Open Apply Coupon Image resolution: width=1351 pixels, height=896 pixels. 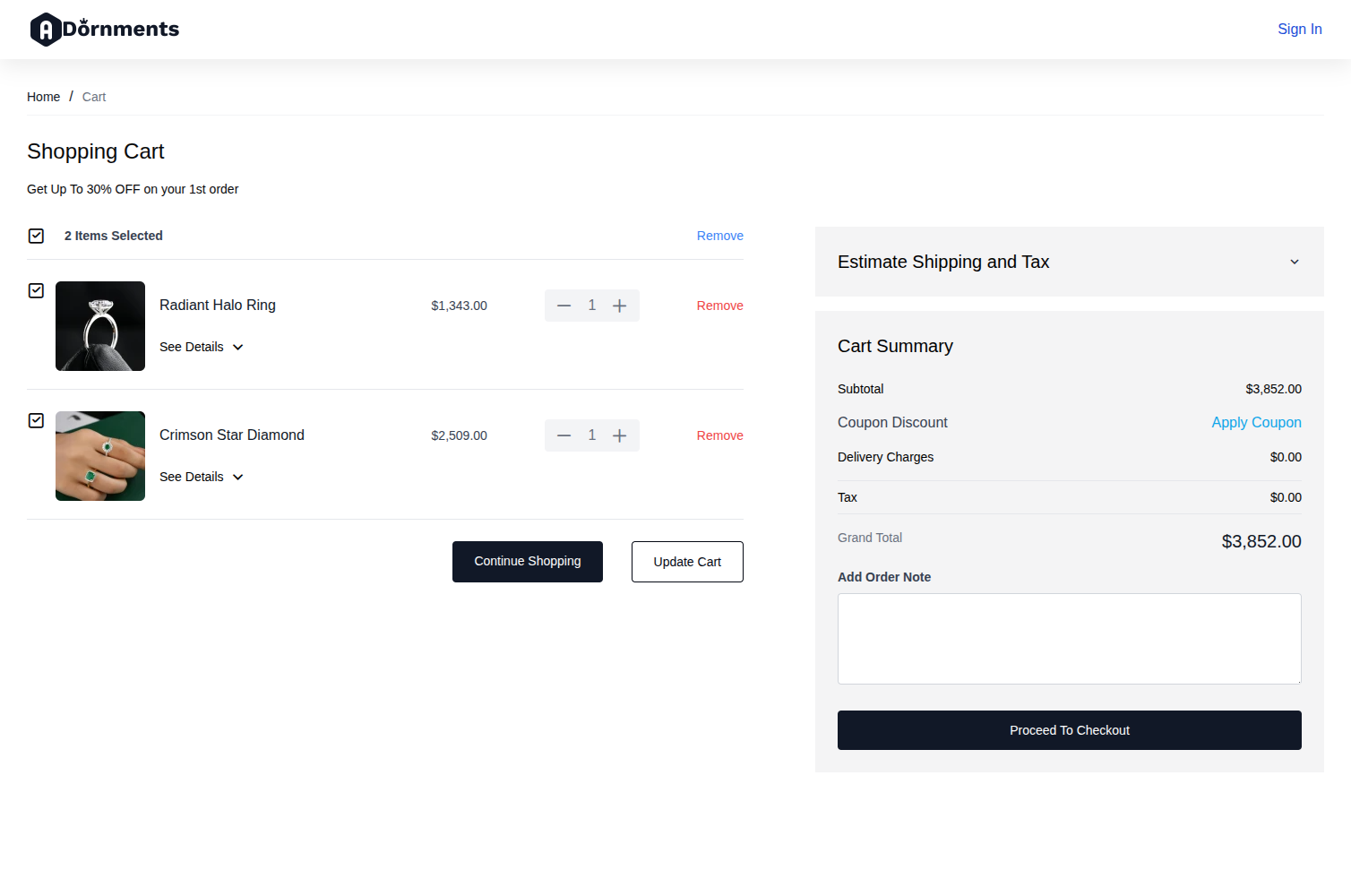pos(1256,422)
